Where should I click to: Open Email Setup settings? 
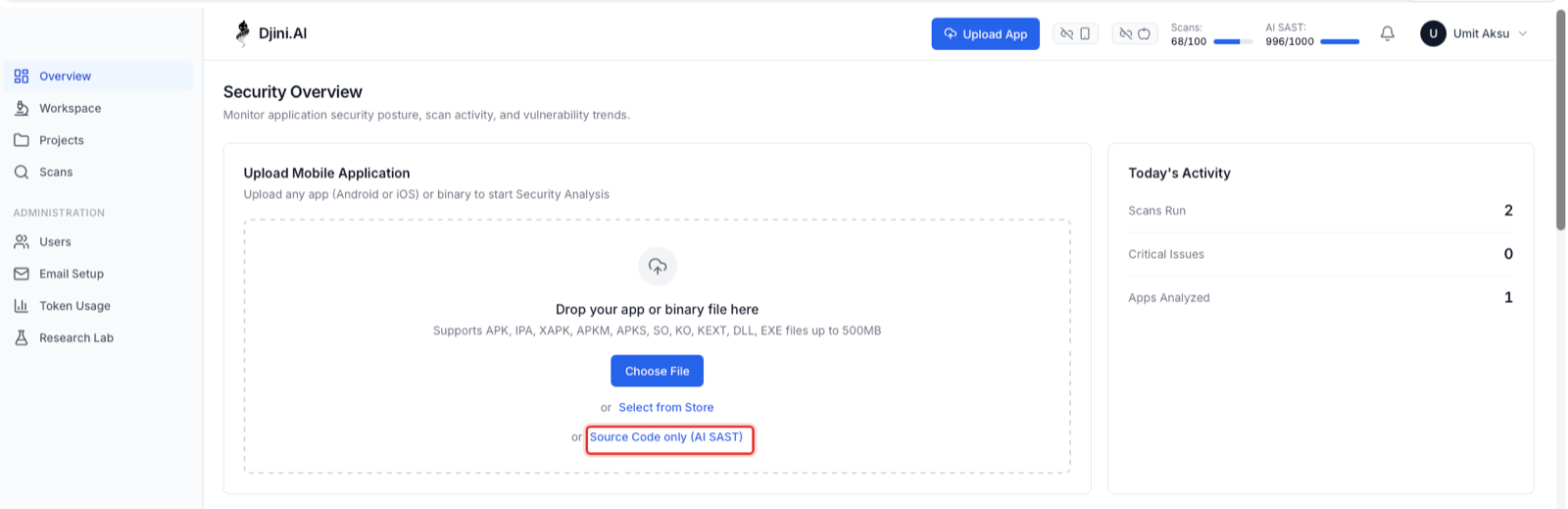tap(98, 274)
